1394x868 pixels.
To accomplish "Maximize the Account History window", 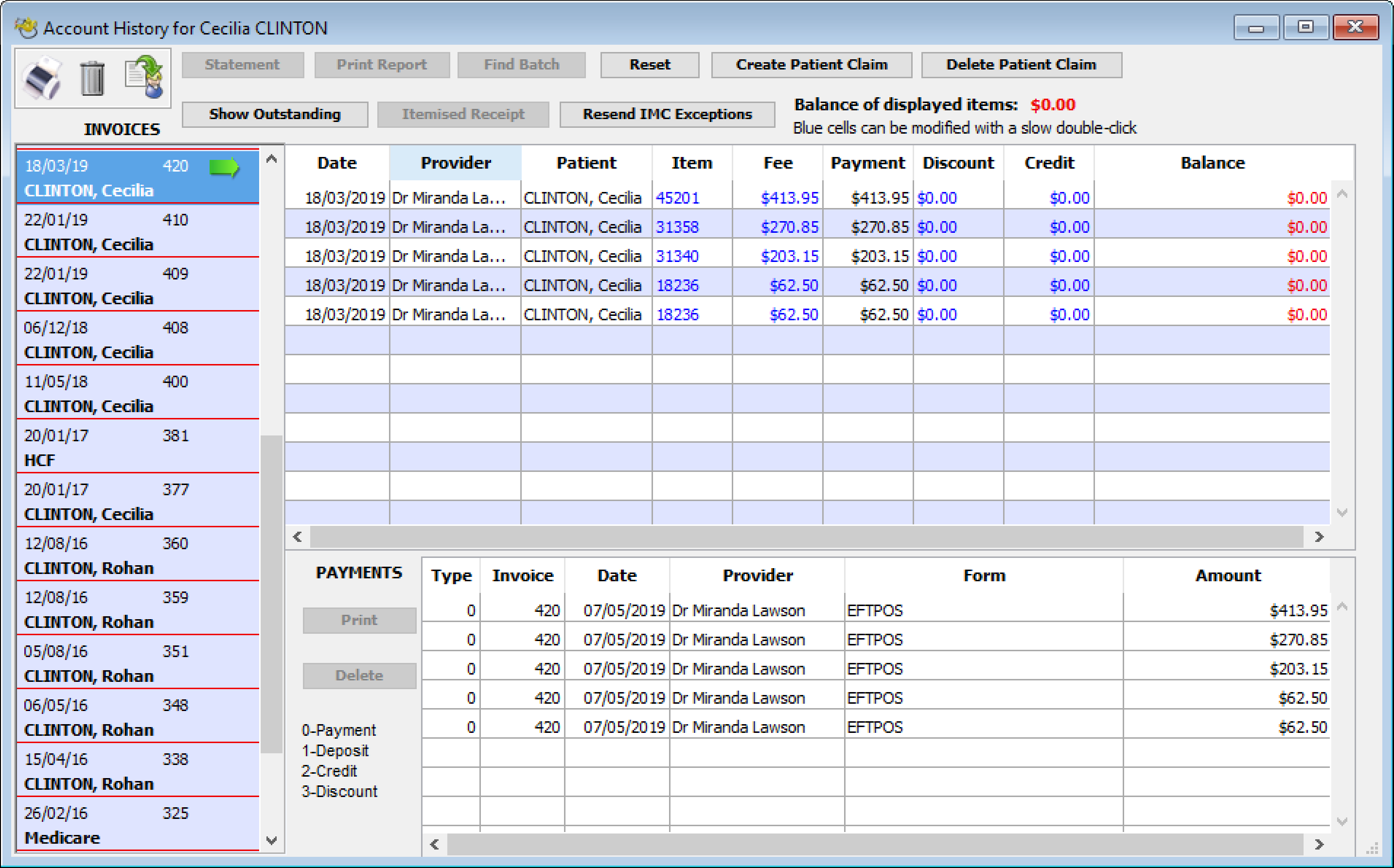I will [x=1306, y=27].
